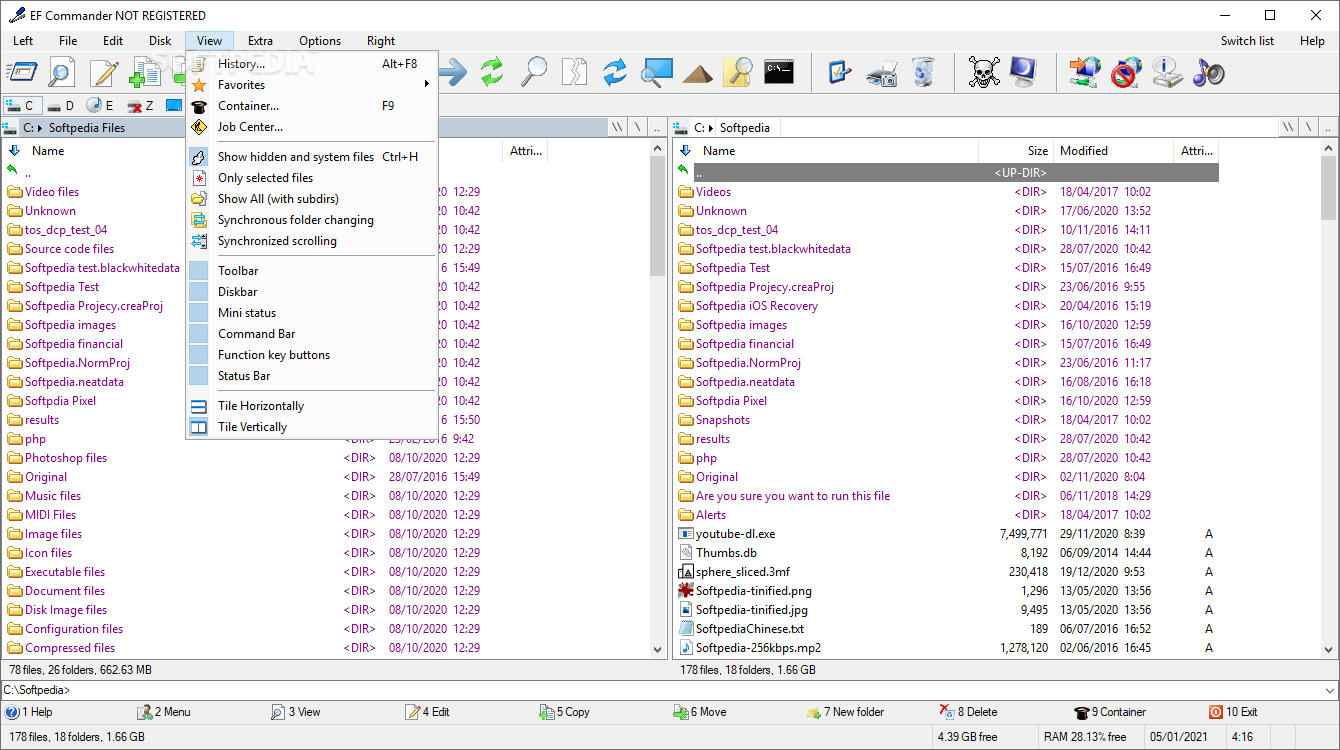
Task: Open the Extra menu
Action: click(x=260, y=41)
